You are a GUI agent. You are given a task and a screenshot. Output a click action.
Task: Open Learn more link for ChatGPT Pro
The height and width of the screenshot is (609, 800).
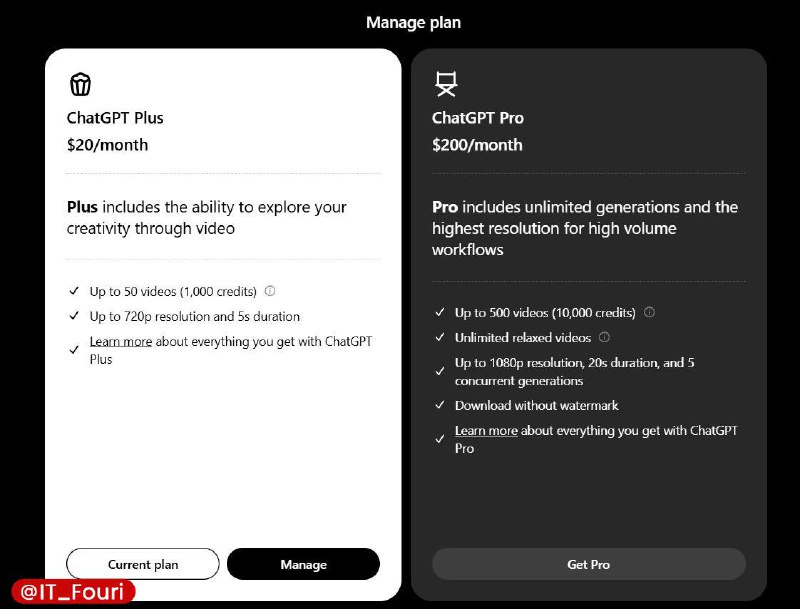click(486, 430)
